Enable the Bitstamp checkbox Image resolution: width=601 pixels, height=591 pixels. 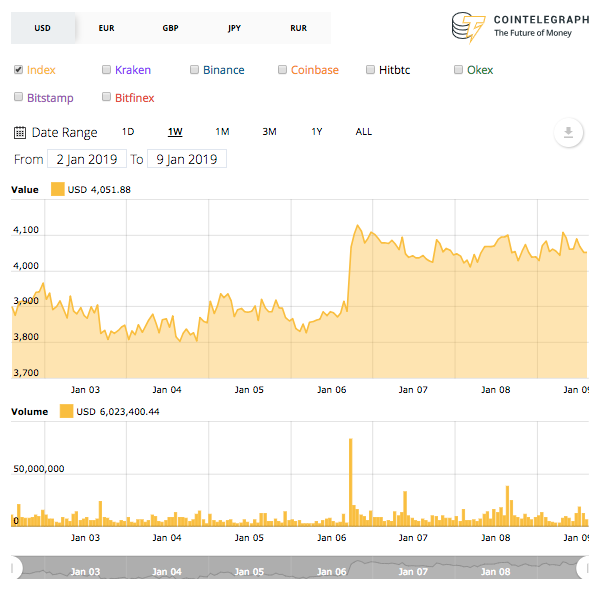pyautogui.click(x=18, y=97)
